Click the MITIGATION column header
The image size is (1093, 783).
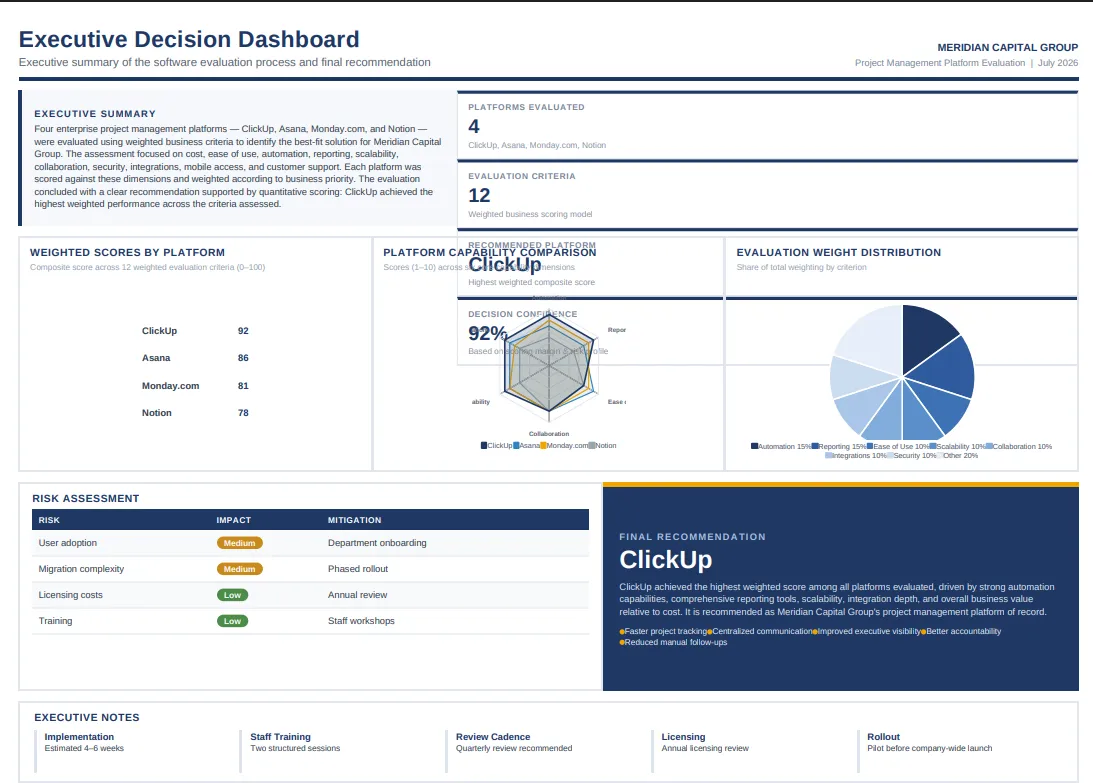(354, 520)
